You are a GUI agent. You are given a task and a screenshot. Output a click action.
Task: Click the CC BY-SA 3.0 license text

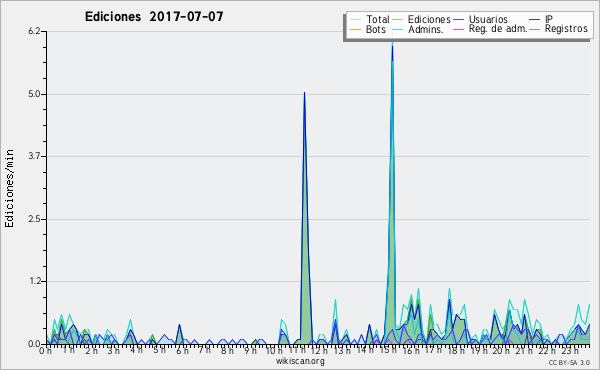(569, 362)
